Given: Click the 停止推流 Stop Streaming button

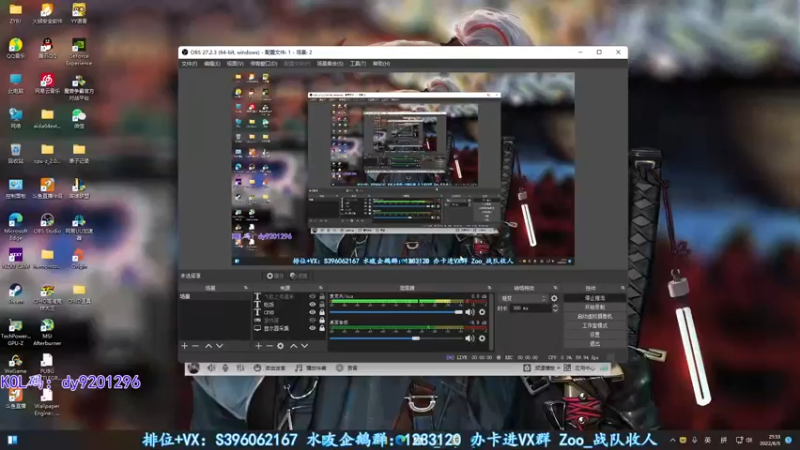Looking at the screenshot, I should pos(595,298).
